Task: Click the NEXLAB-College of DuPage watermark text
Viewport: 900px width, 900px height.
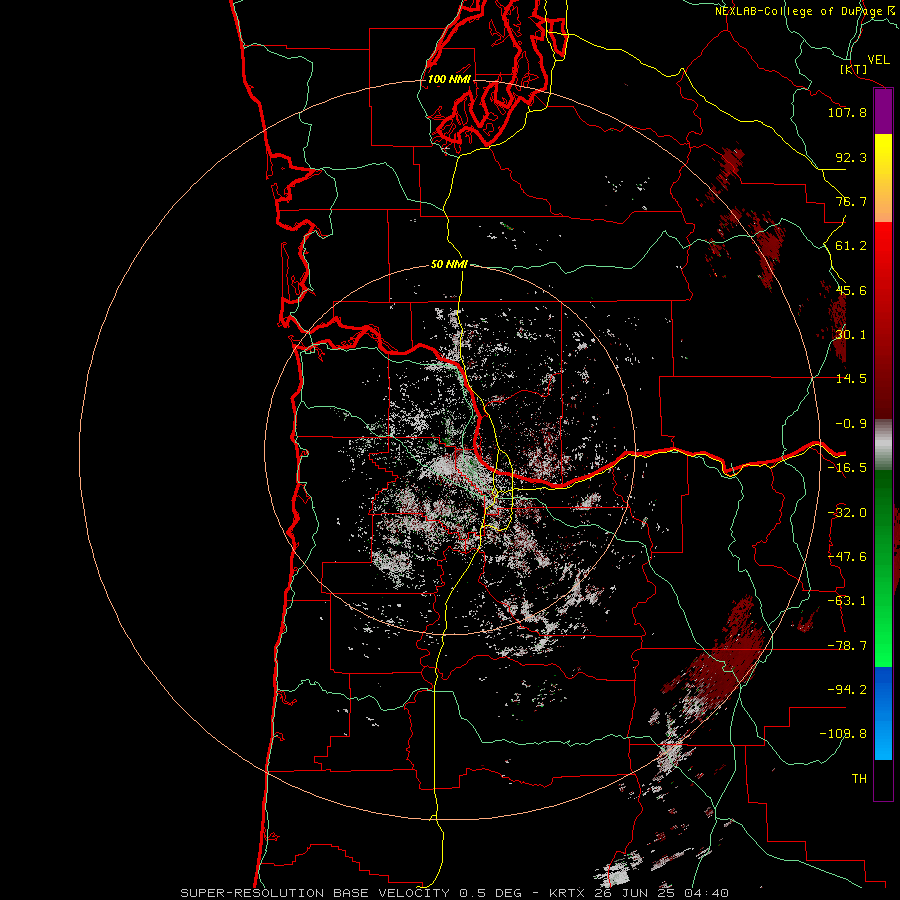Action: [807, 11]
